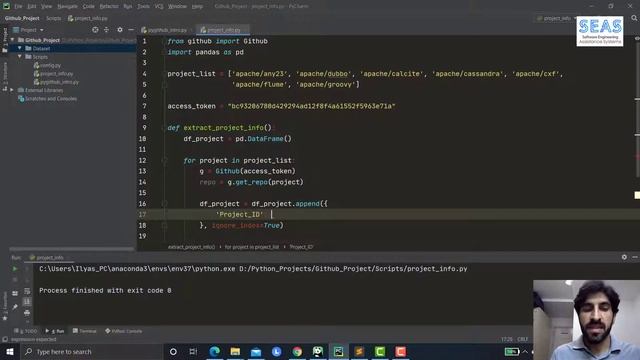640x360 pixels.
Task: Open TODO tool window button
Action: point(26,331)
